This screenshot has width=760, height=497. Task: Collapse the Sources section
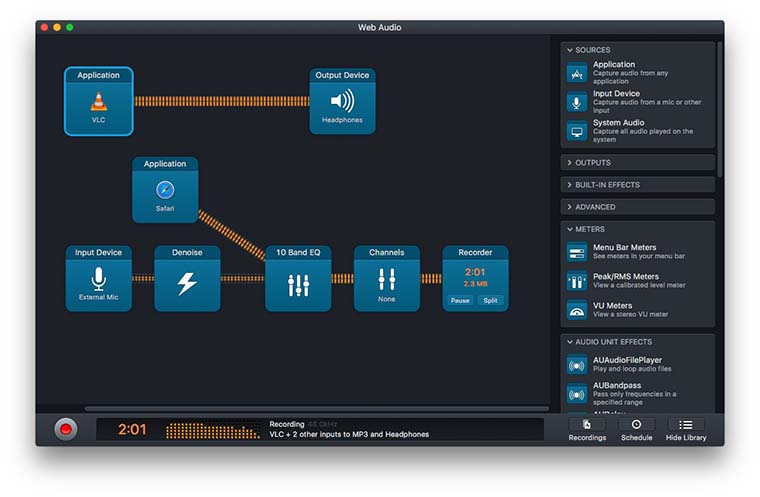pyautogui.click(x=637, y=50)
